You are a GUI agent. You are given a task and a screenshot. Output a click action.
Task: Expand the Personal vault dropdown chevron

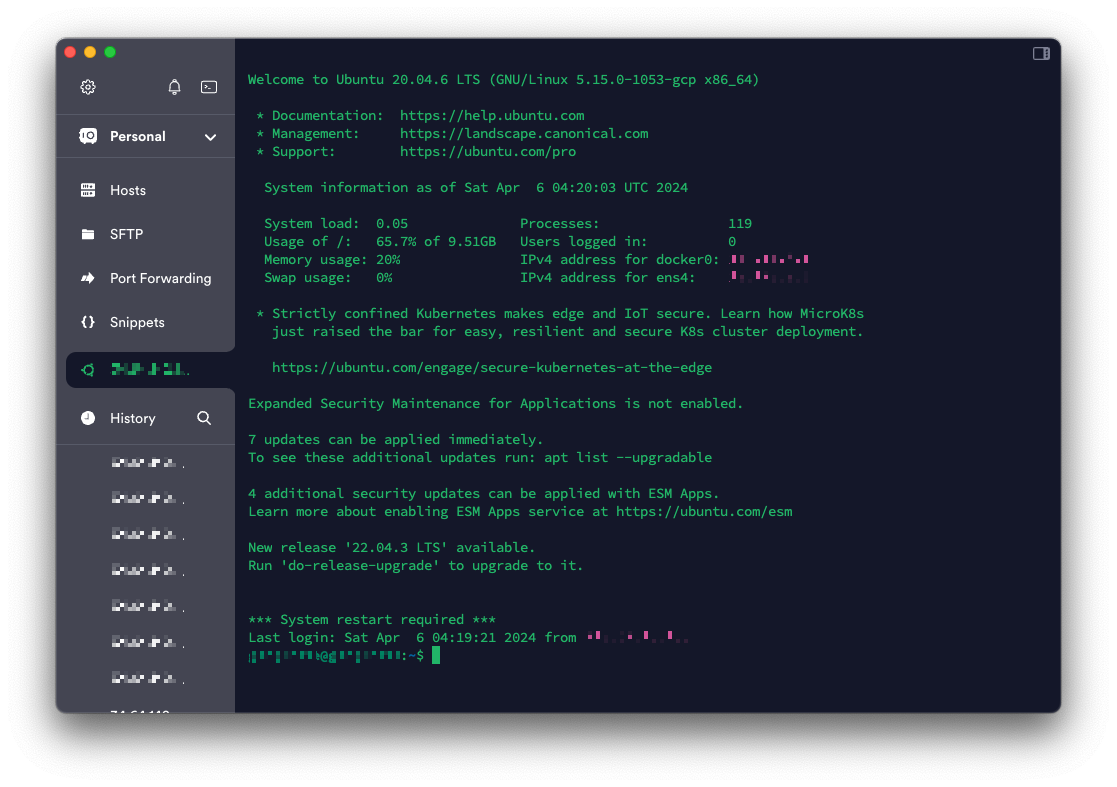pyautogui.click(x=210, y=137)
